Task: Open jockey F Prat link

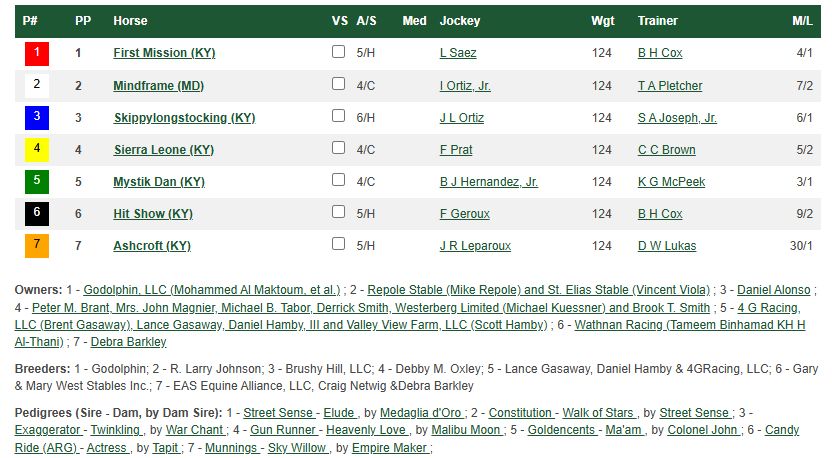Action: (x=456, y=150)
